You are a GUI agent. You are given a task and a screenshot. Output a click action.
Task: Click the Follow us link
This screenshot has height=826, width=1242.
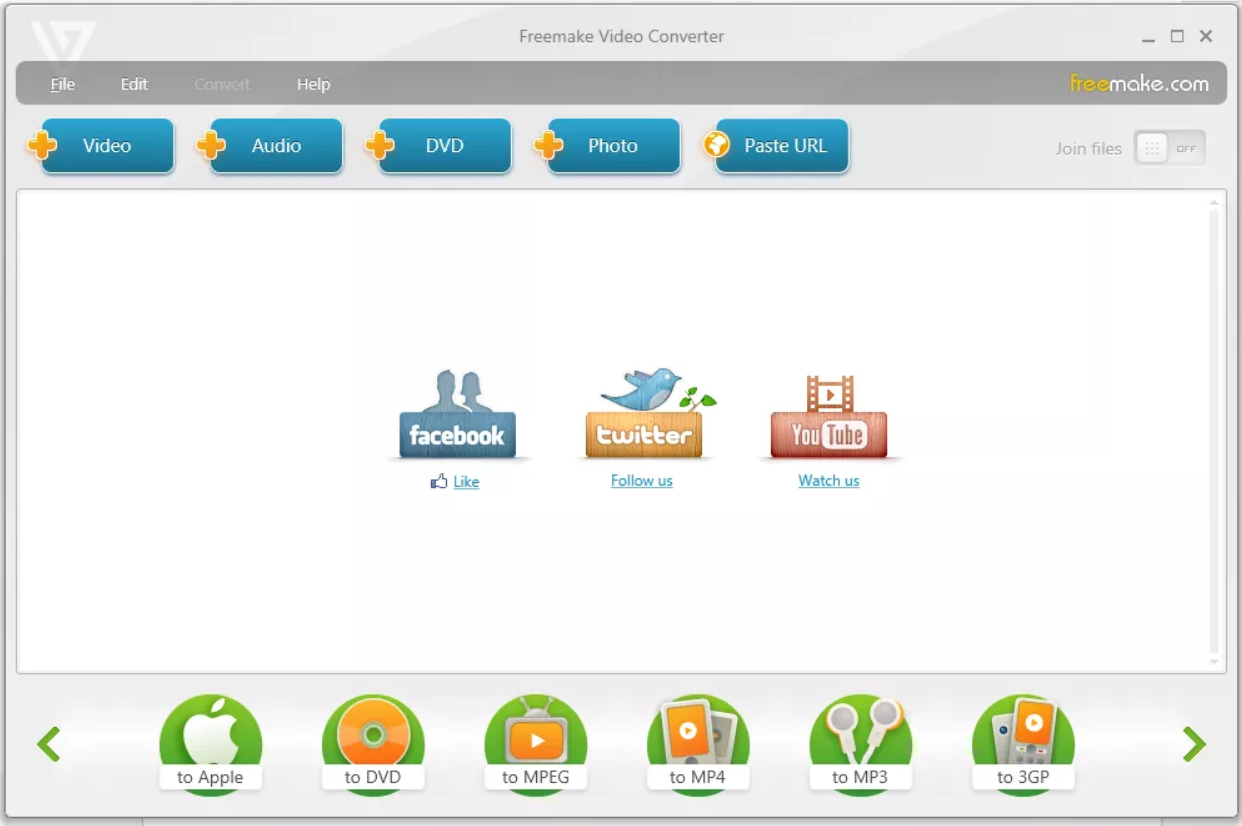coord(642,481)
